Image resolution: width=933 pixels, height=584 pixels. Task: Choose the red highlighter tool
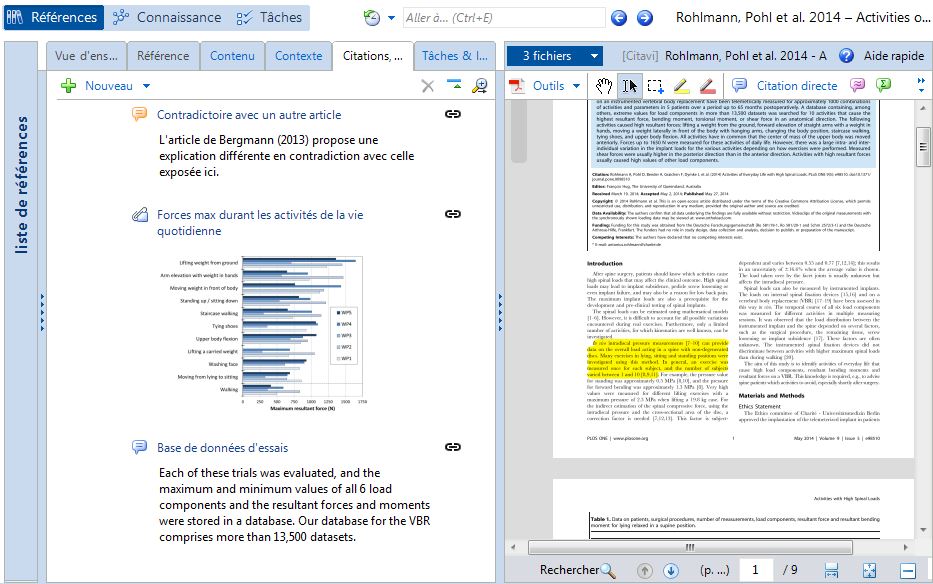(706, 86)
